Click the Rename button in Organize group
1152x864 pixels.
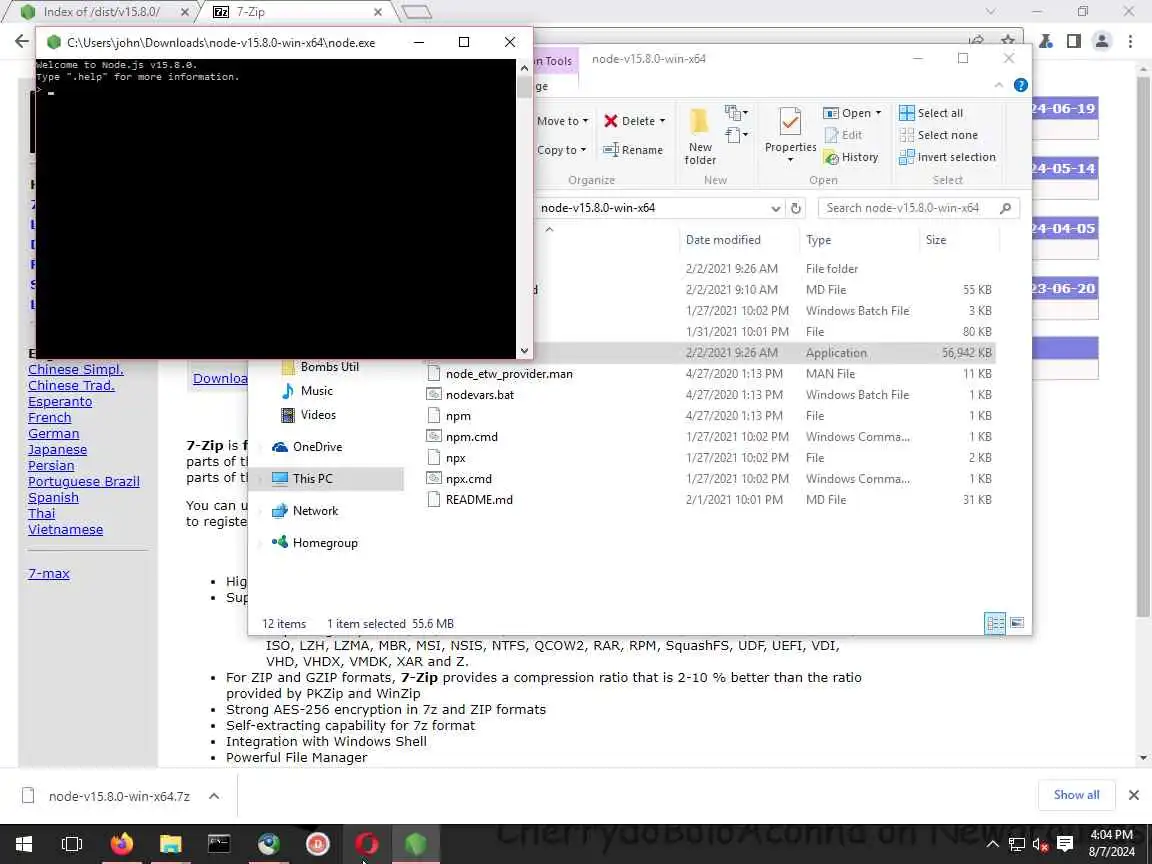pyautogui.click(x=633, y=150)
